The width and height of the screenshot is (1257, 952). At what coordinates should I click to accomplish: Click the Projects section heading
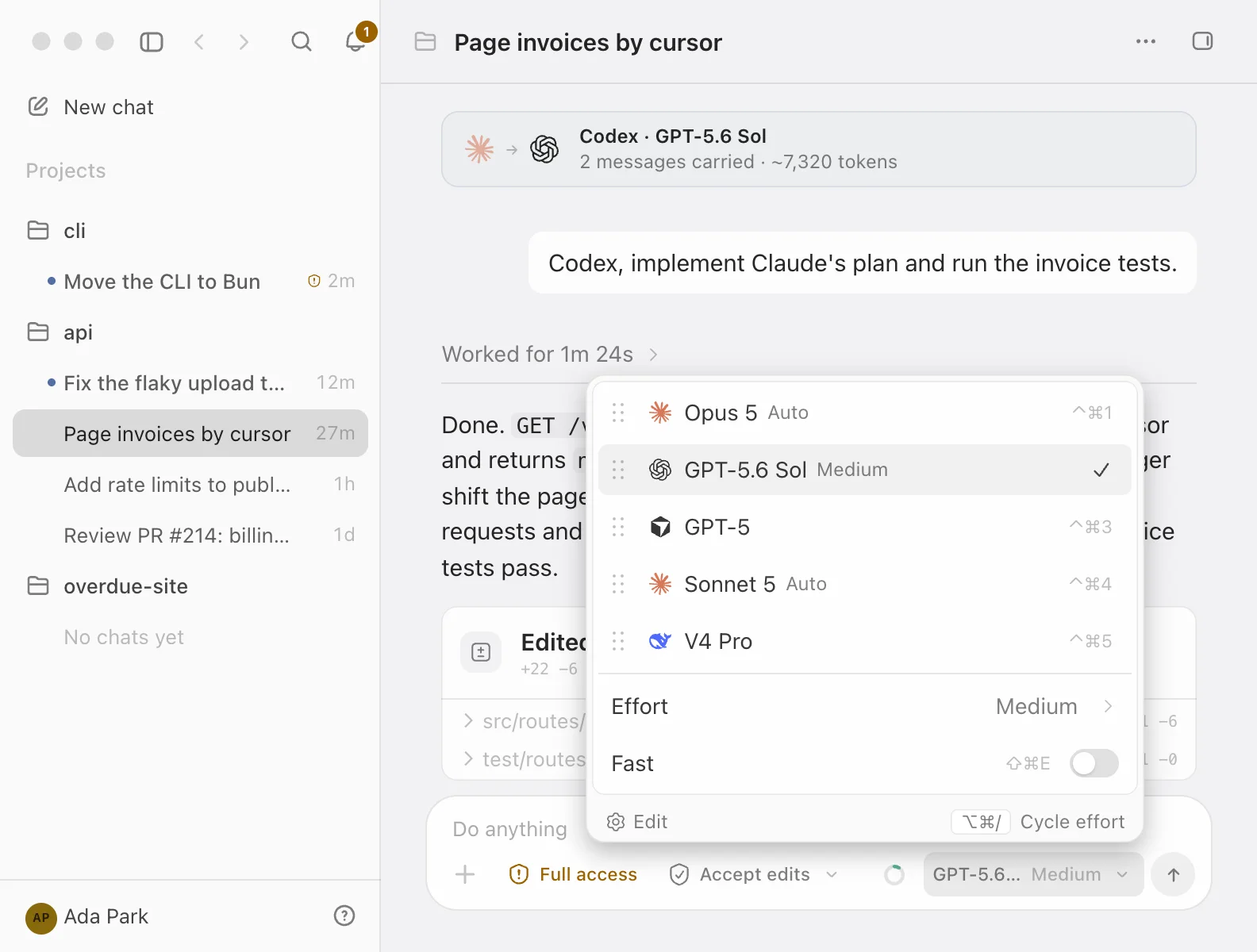(x=66, y=171)
